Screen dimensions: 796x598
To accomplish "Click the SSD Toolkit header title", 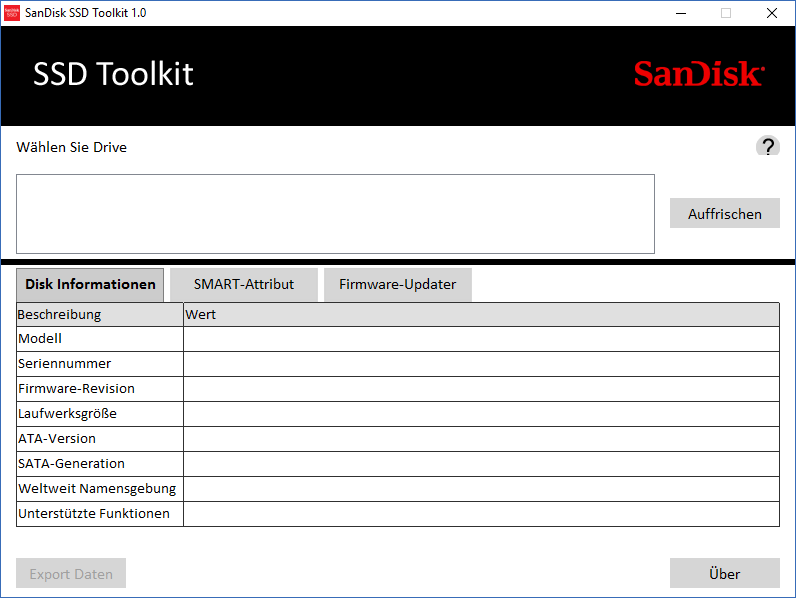I will point(113,74).
